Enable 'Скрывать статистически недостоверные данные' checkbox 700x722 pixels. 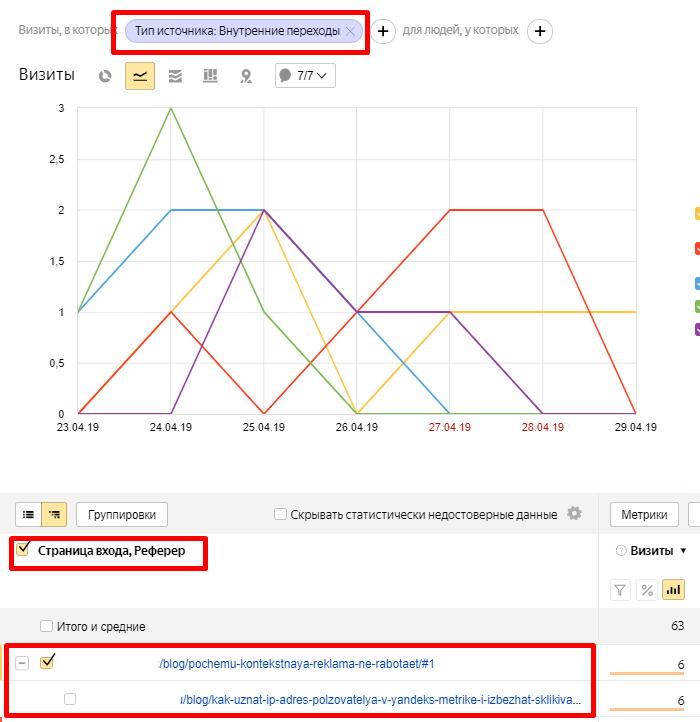[281, 515]
